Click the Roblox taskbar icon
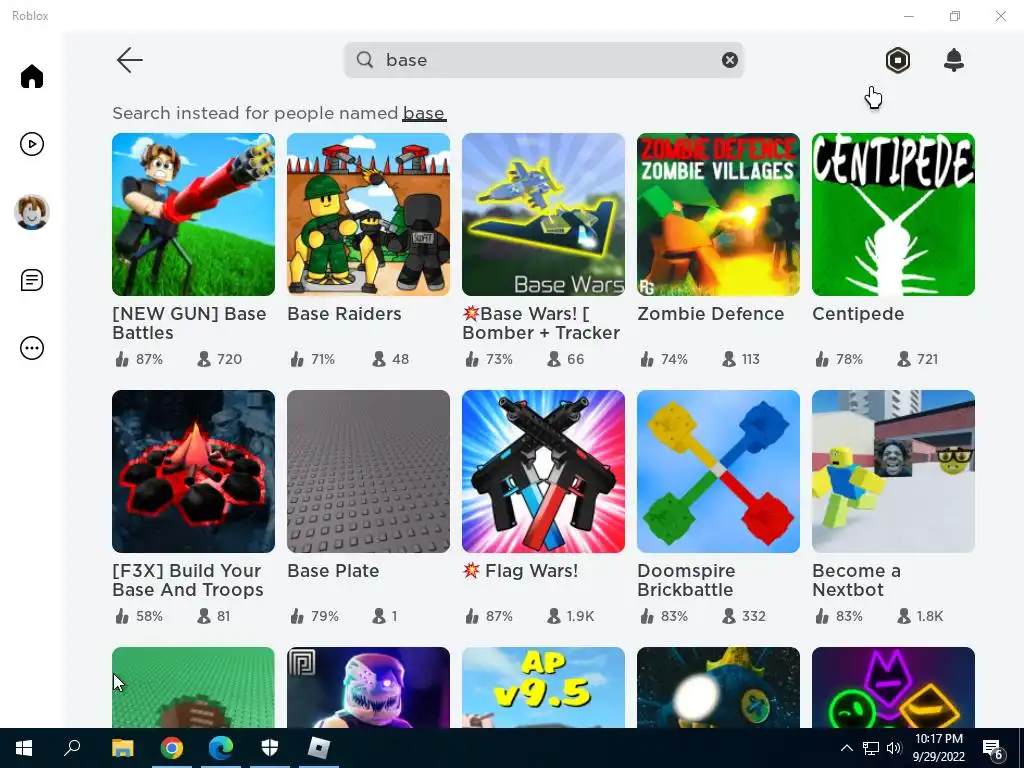 point(319,748)
